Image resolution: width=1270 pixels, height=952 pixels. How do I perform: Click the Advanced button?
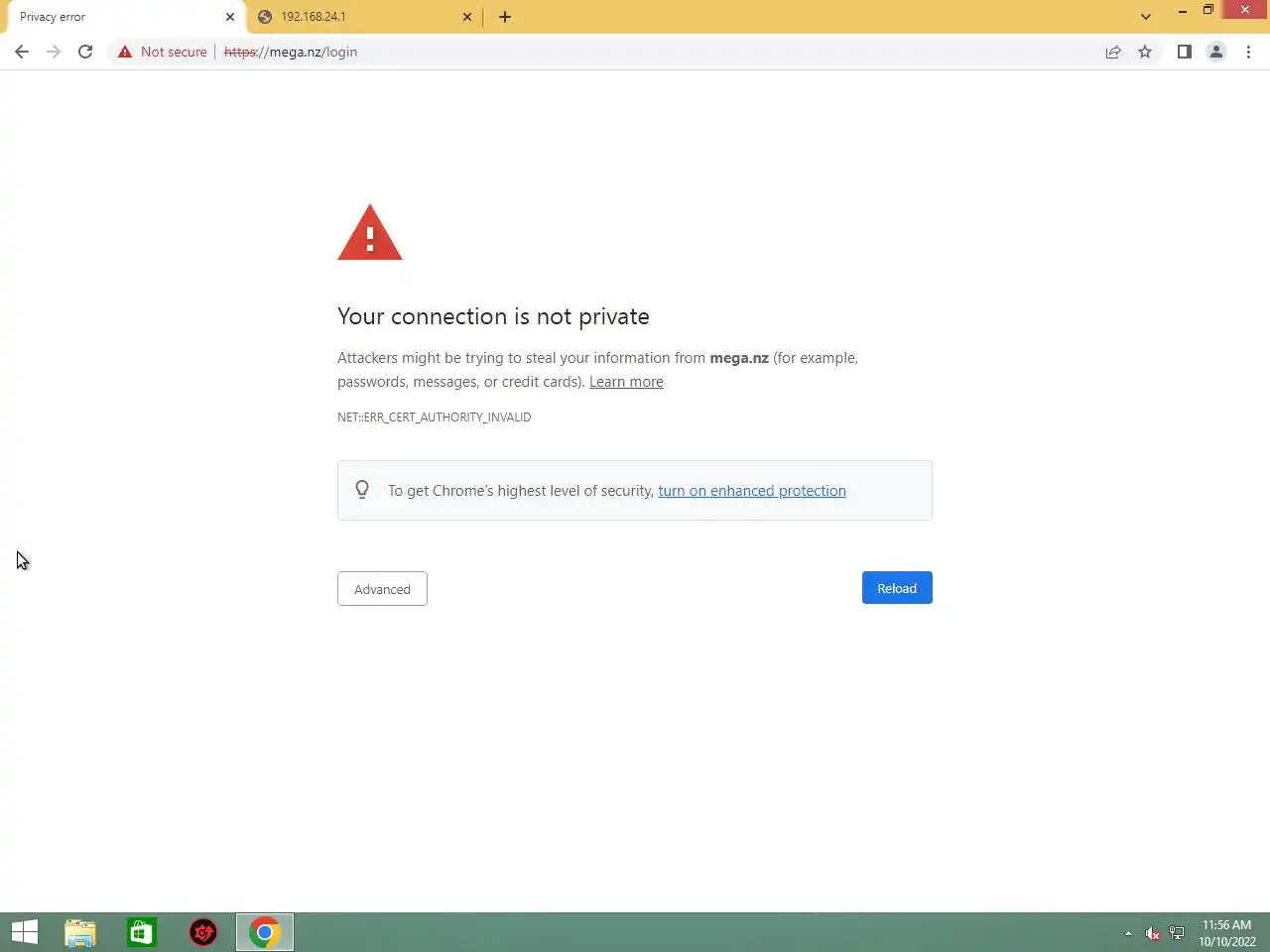point(382,589)
